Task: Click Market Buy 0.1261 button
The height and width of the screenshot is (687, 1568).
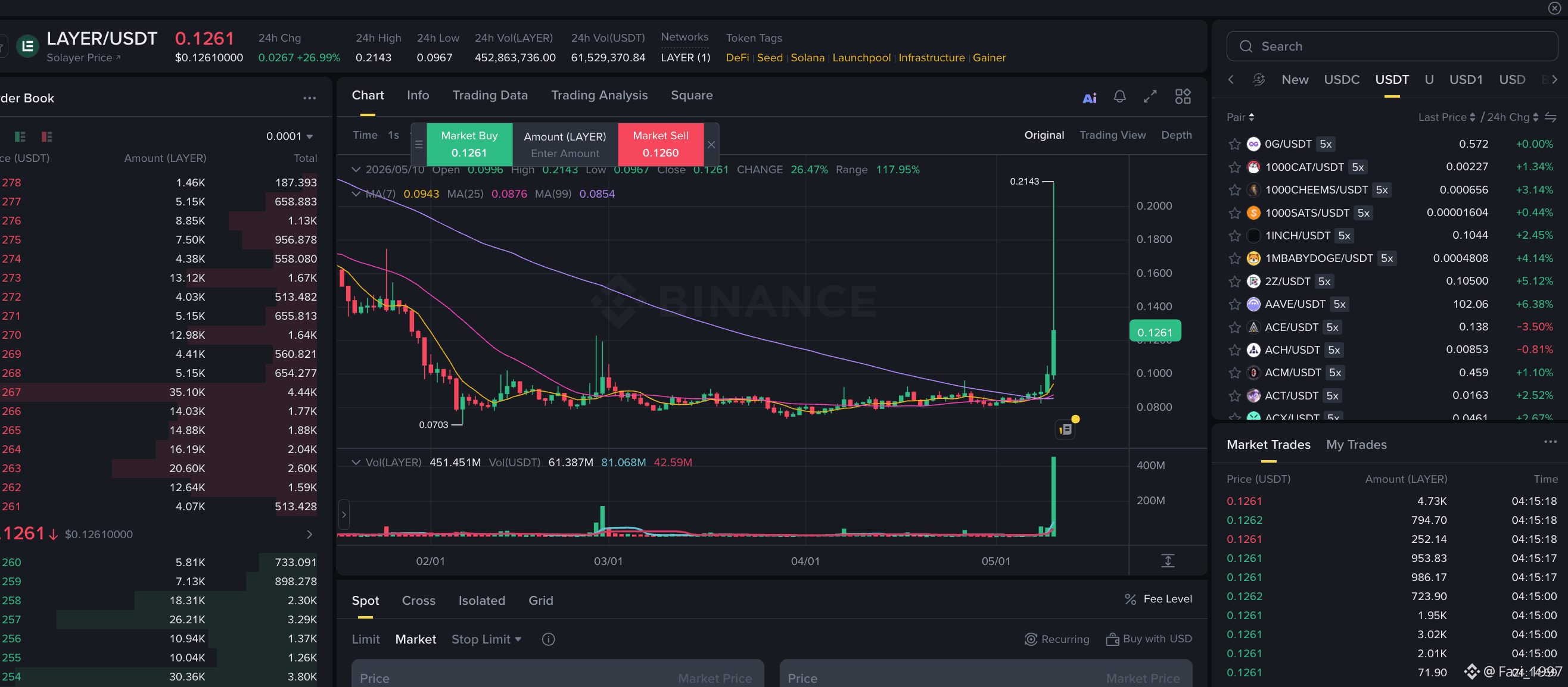Action: [x=469, y=144]
